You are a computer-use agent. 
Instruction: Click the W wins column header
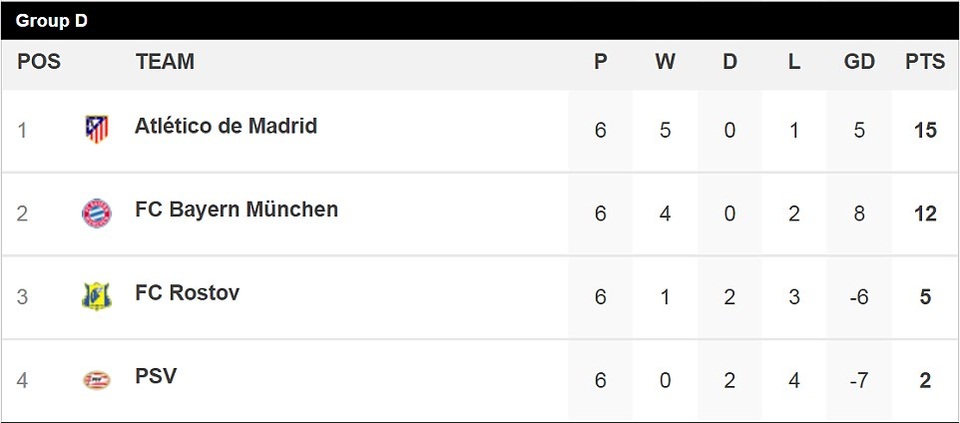point(665,62)
